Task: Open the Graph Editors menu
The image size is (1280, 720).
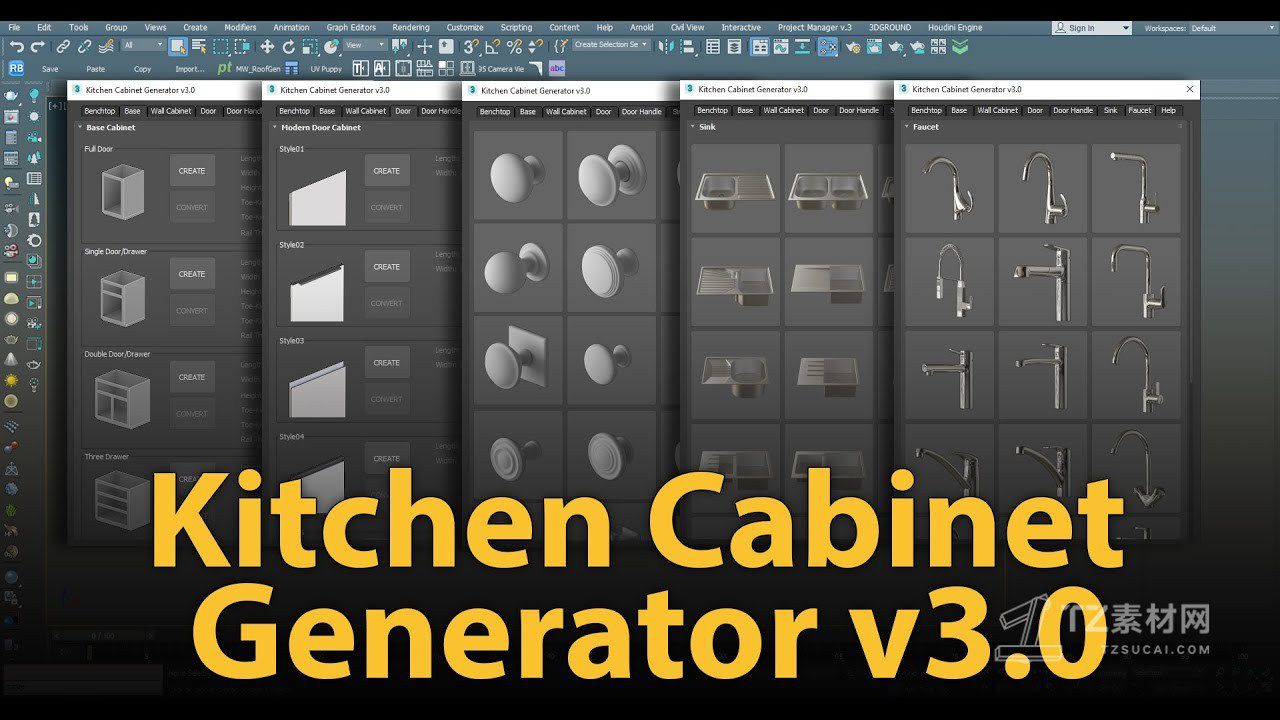Action: point(351,28)
